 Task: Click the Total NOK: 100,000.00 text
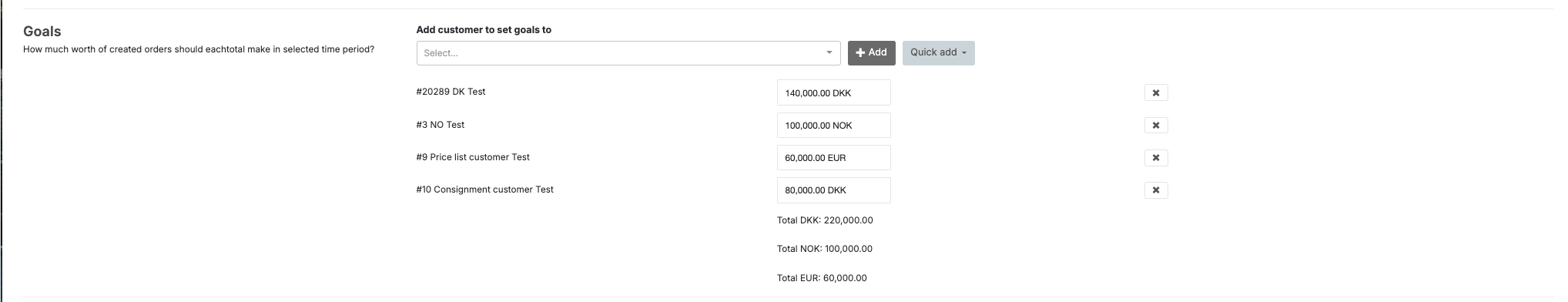click(x=825, y=249)
